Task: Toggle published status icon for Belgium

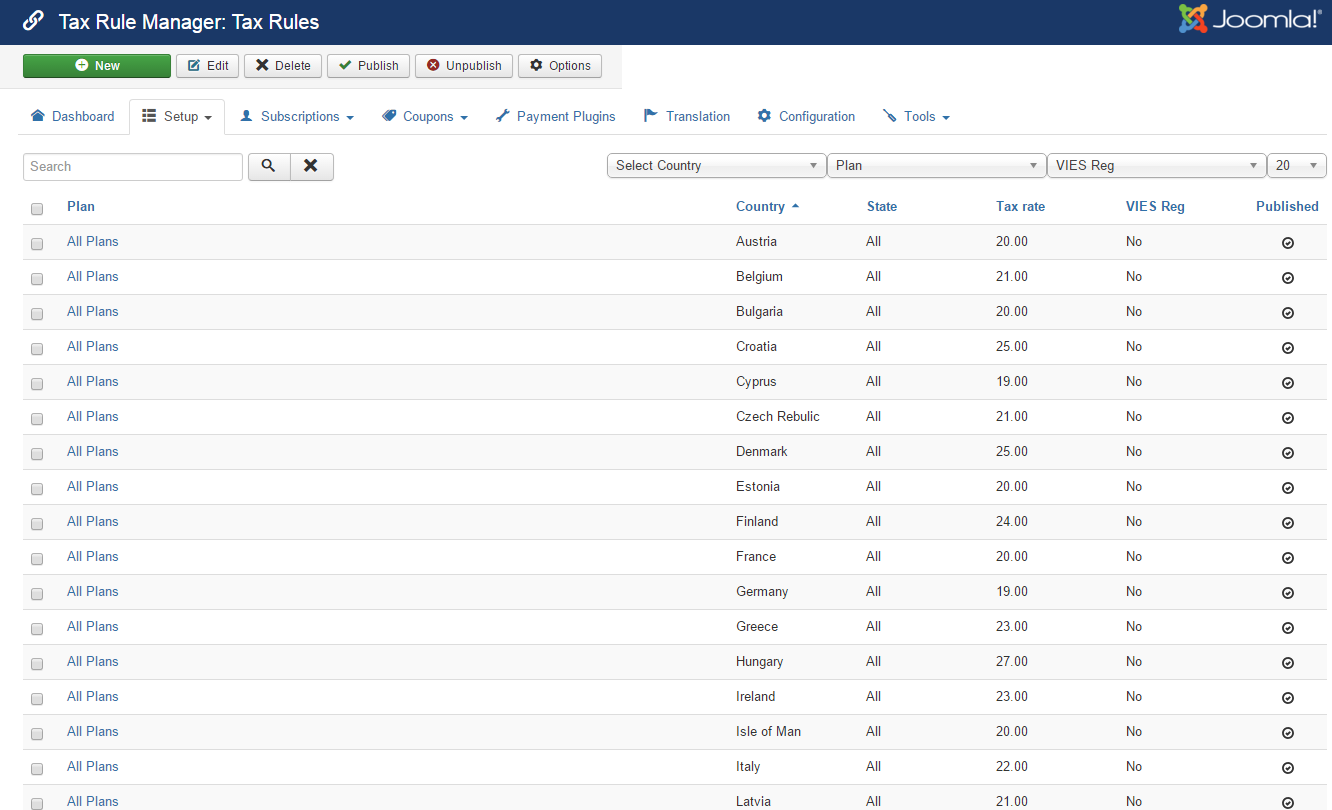Action: 1288,278
